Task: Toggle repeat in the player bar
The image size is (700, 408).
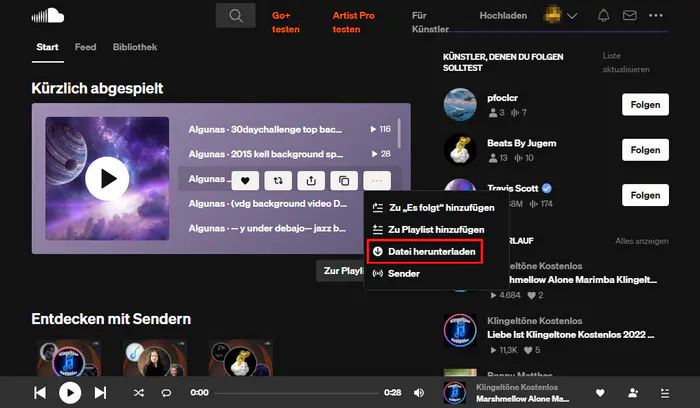Action: tap(166, 393)
